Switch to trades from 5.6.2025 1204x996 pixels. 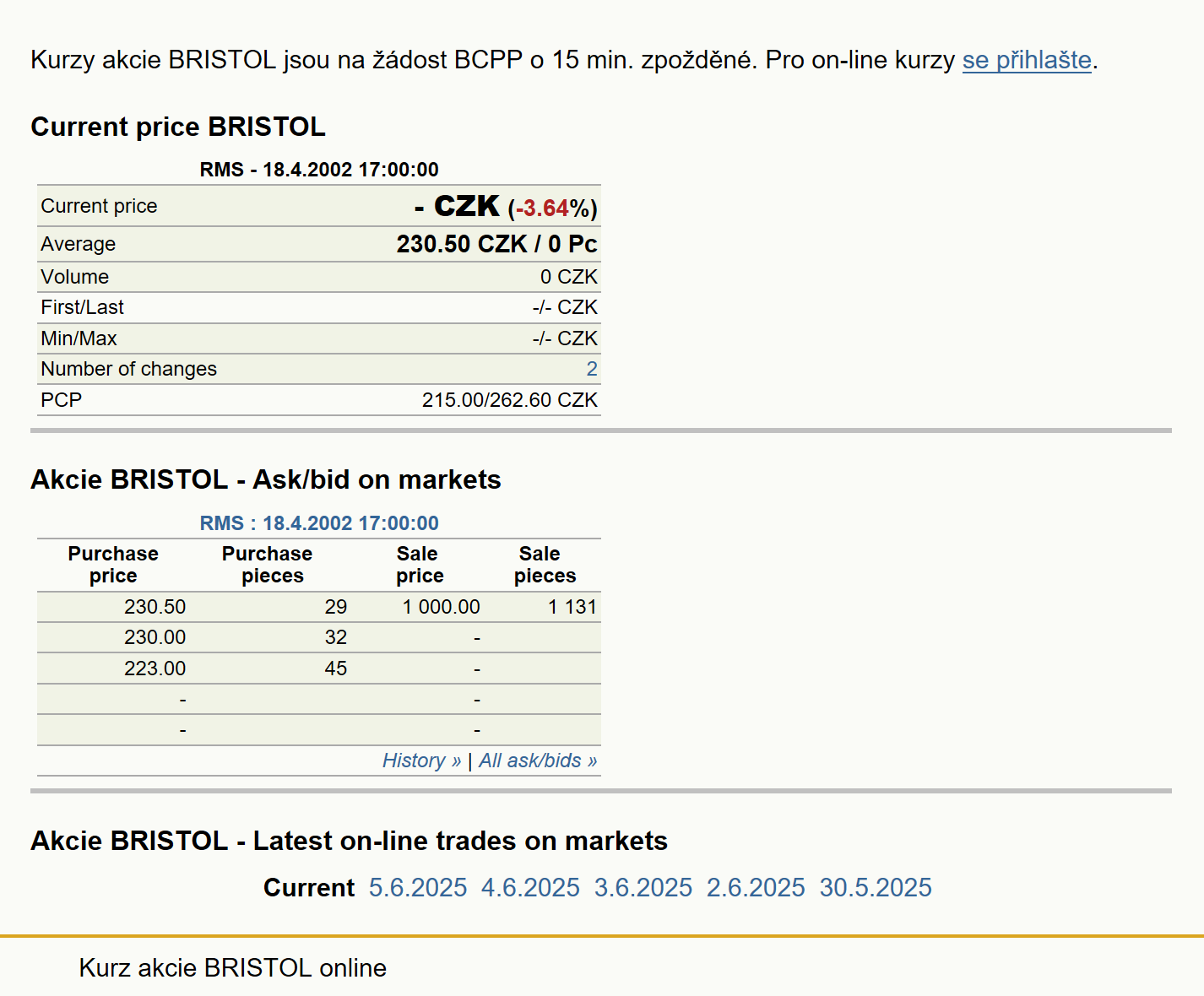418,888
